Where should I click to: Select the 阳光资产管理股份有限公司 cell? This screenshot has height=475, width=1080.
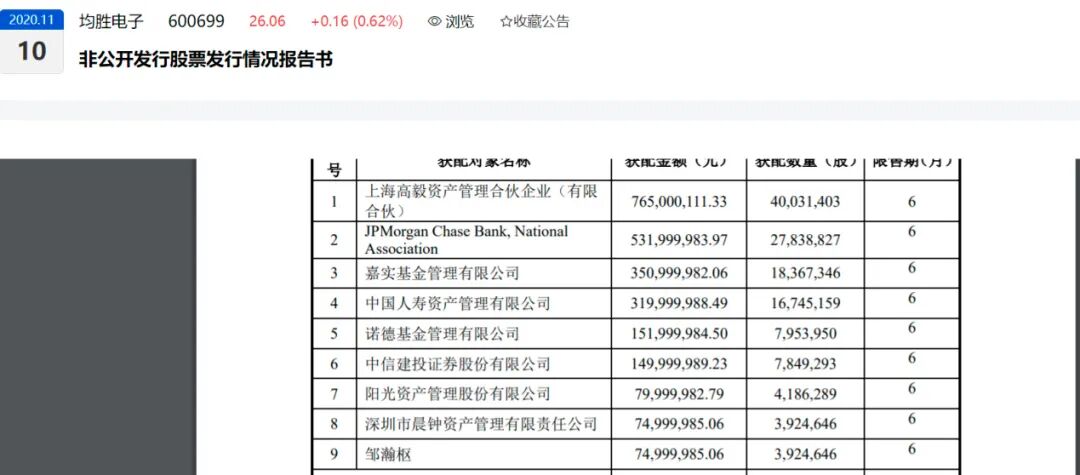(x=484, y=394)
